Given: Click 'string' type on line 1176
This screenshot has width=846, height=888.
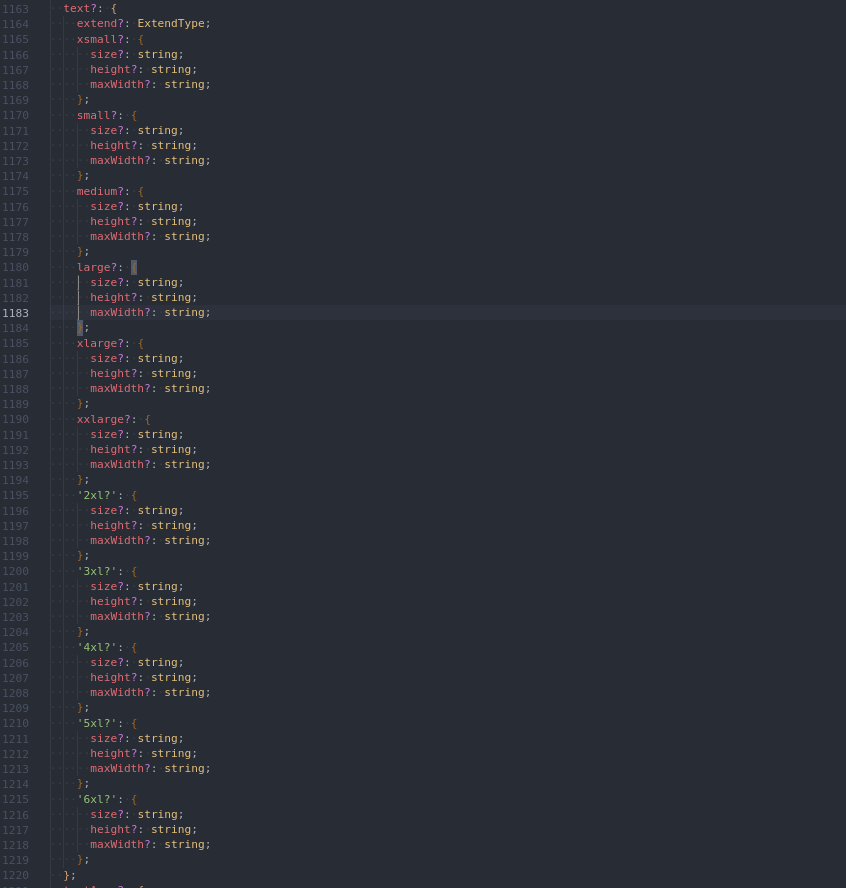Looking at the screenshot, I should pyautogui.click(x=157, y=207).
